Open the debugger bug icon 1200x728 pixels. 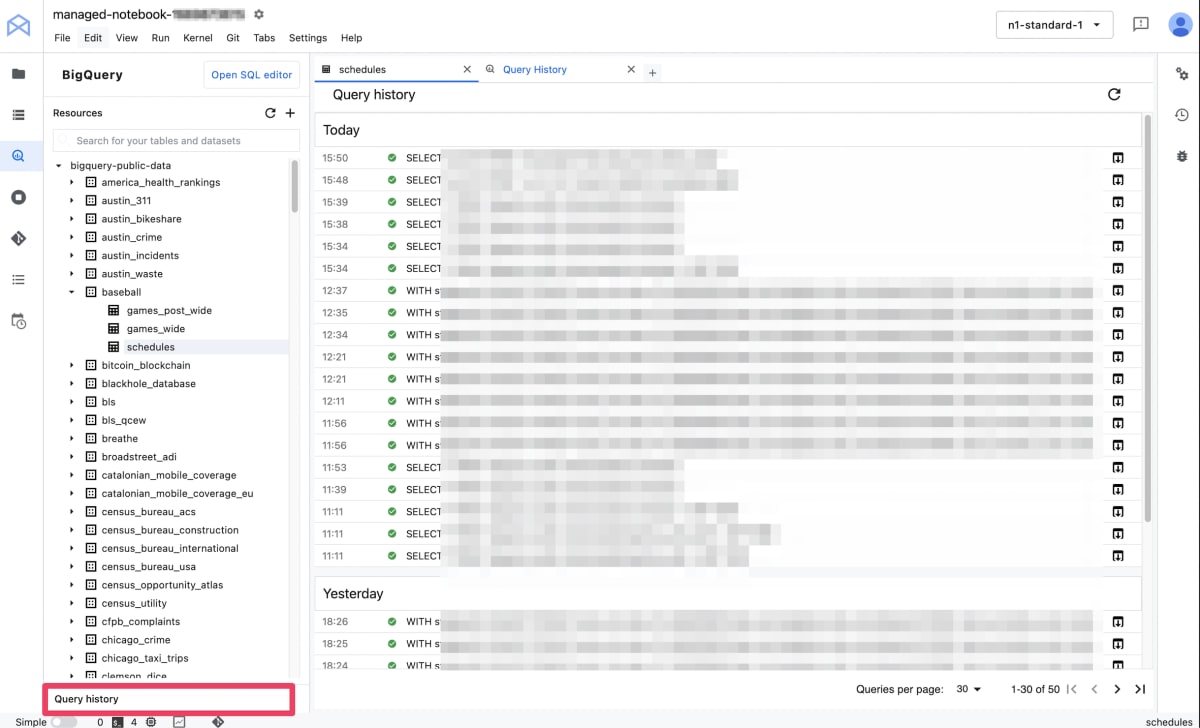pos(1182,157)
